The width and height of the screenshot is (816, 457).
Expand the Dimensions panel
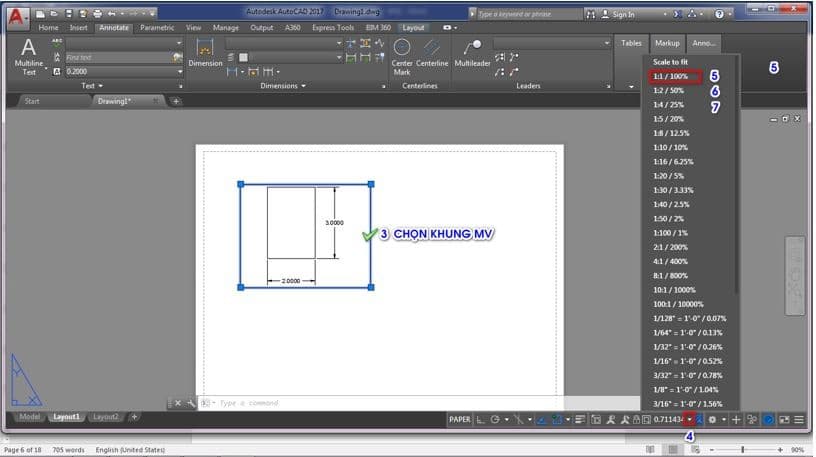point(283,86)
